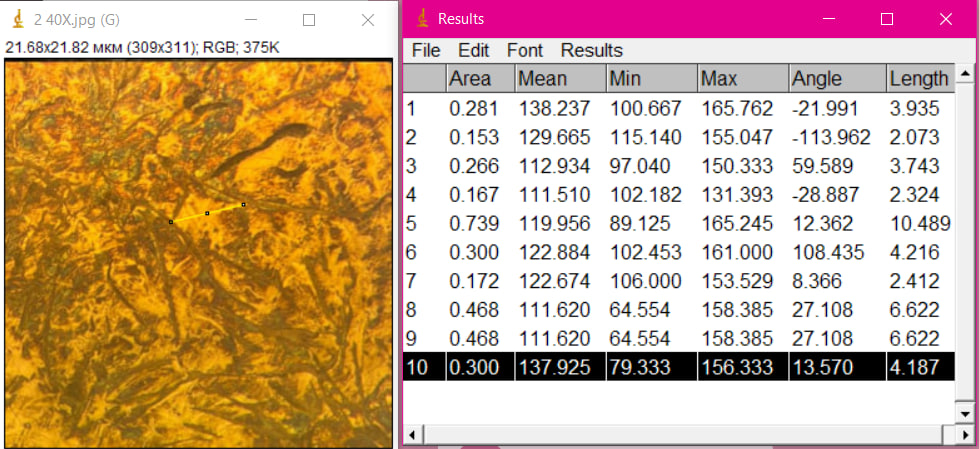
Task: Click the Max value 155.047
Action: (737, 137)
